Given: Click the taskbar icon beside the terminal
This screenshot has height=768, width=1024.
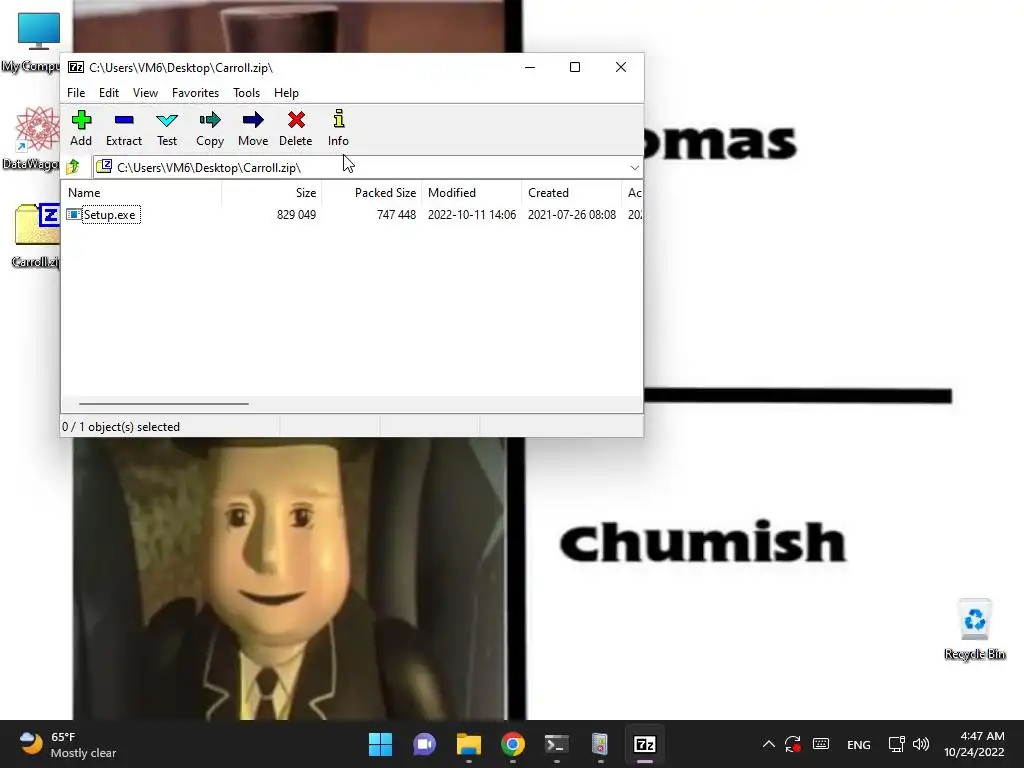Looking at the screenshot, I should tap(600, 744).
